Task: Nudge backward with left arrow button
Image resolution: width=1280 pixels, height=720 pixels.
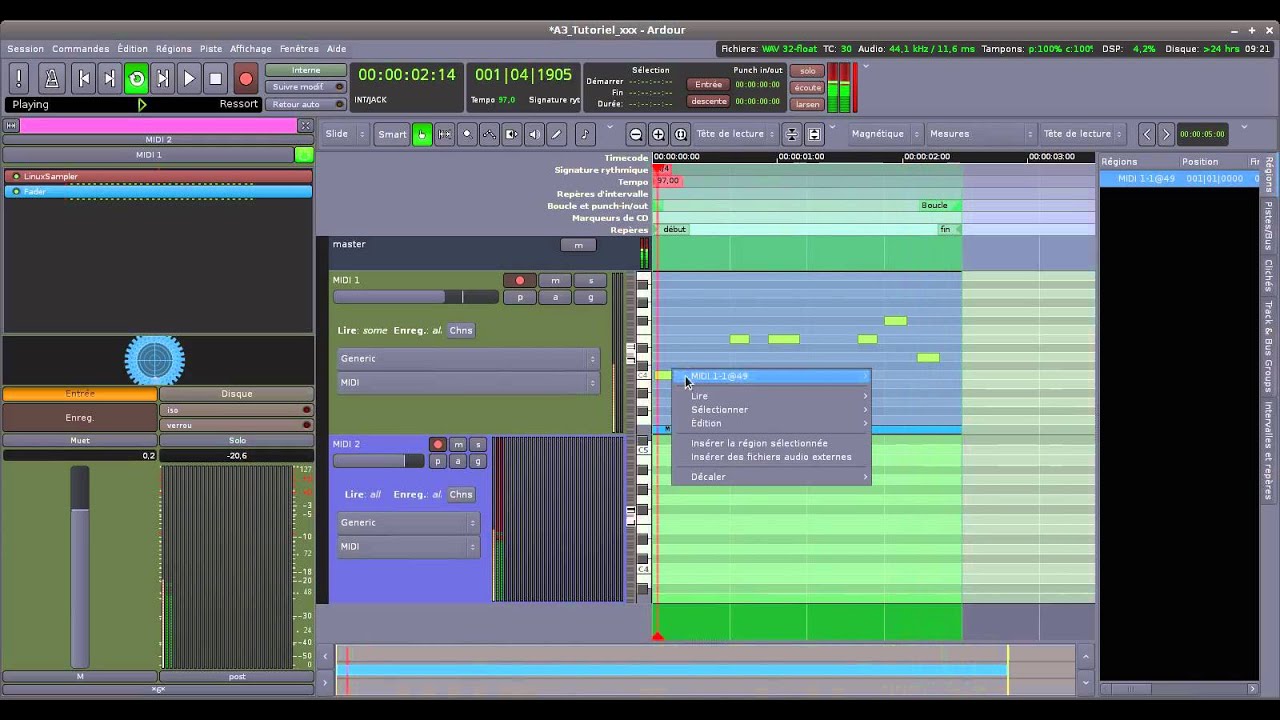Action: pyautogui.click(x=1147, y=134)
